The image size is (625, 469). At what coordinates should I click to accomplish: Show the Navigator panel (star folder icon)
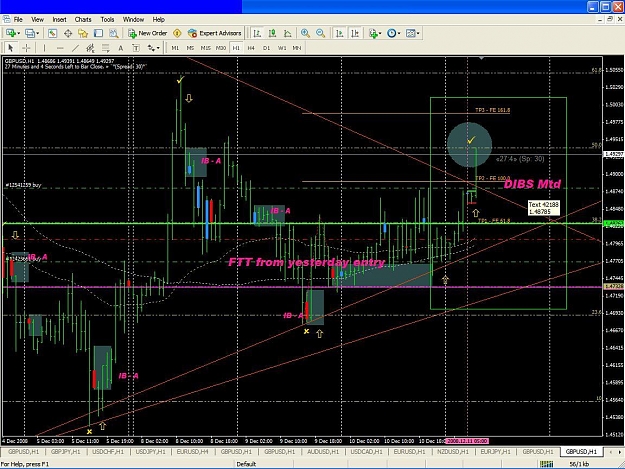(83, 33)
